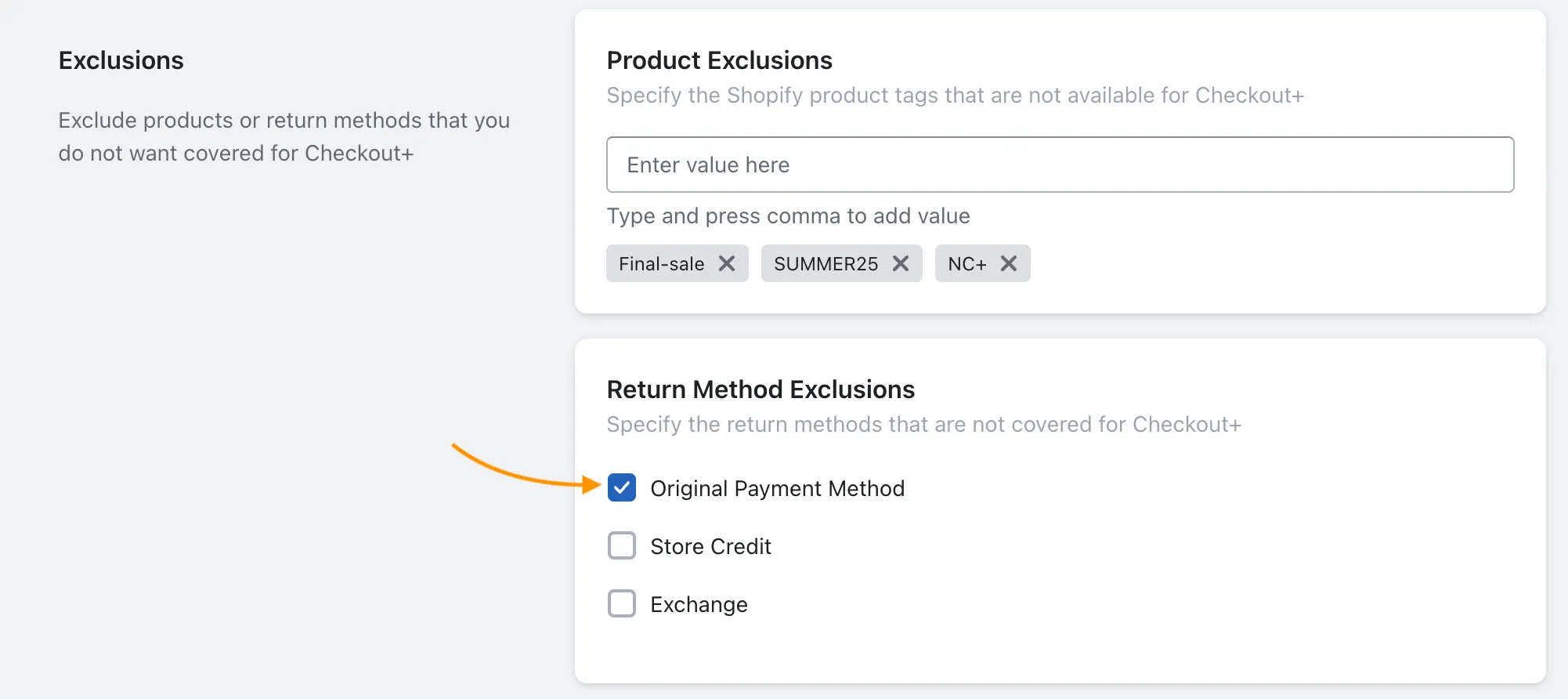Click the 'Store Credit' label text
Image resolution: width=1568 pixels, height=699 pixels.
710,547
